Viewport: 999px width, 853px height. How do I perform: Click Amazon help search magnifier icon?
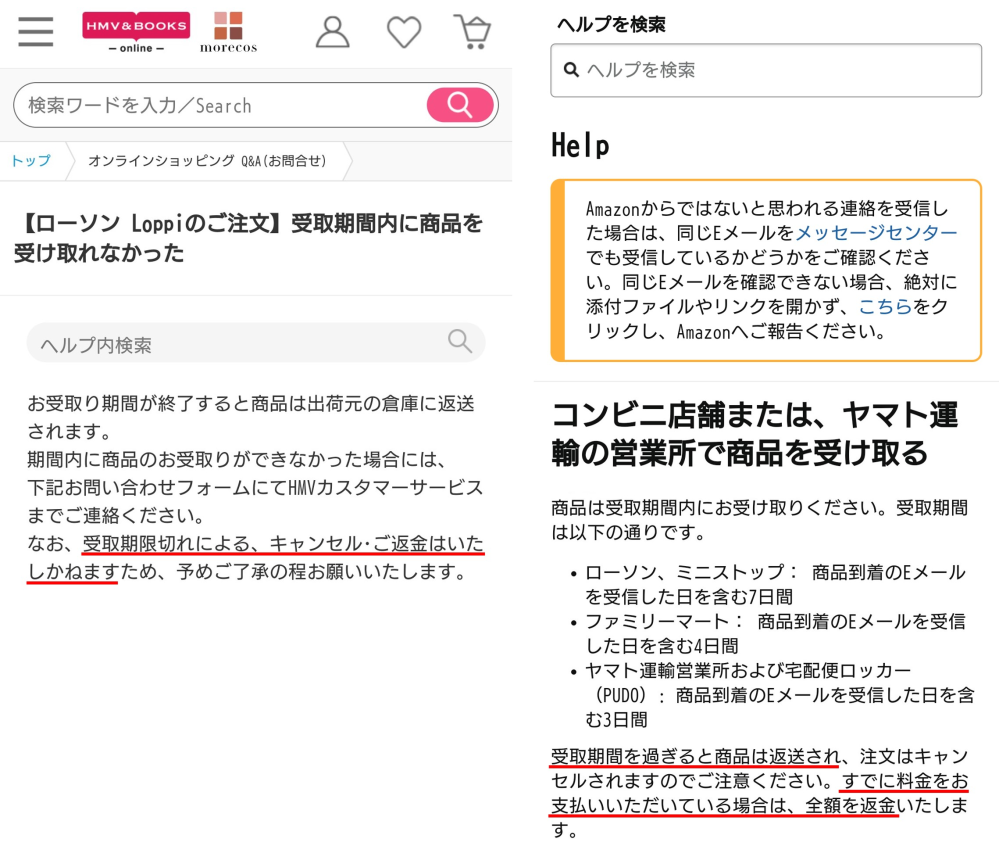coord(571,70)
